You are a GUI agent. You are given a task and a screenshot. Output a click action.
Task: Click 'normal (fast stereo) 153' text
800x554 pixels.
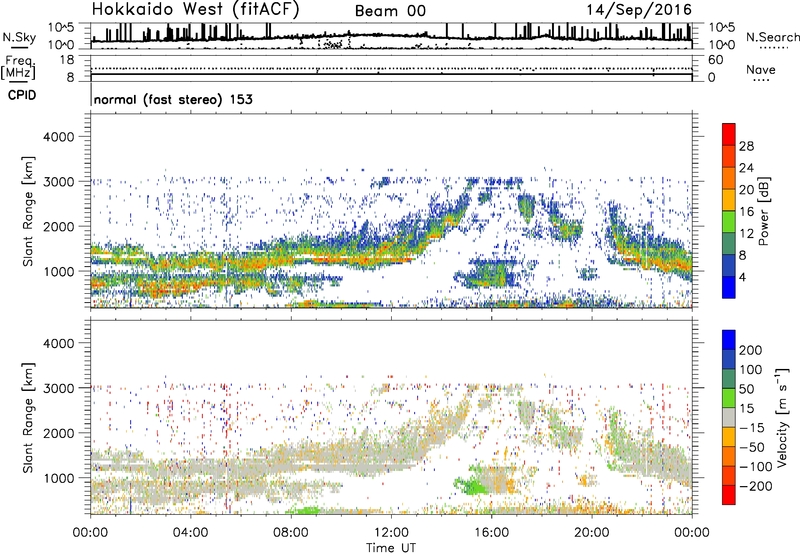coord(173,99)
